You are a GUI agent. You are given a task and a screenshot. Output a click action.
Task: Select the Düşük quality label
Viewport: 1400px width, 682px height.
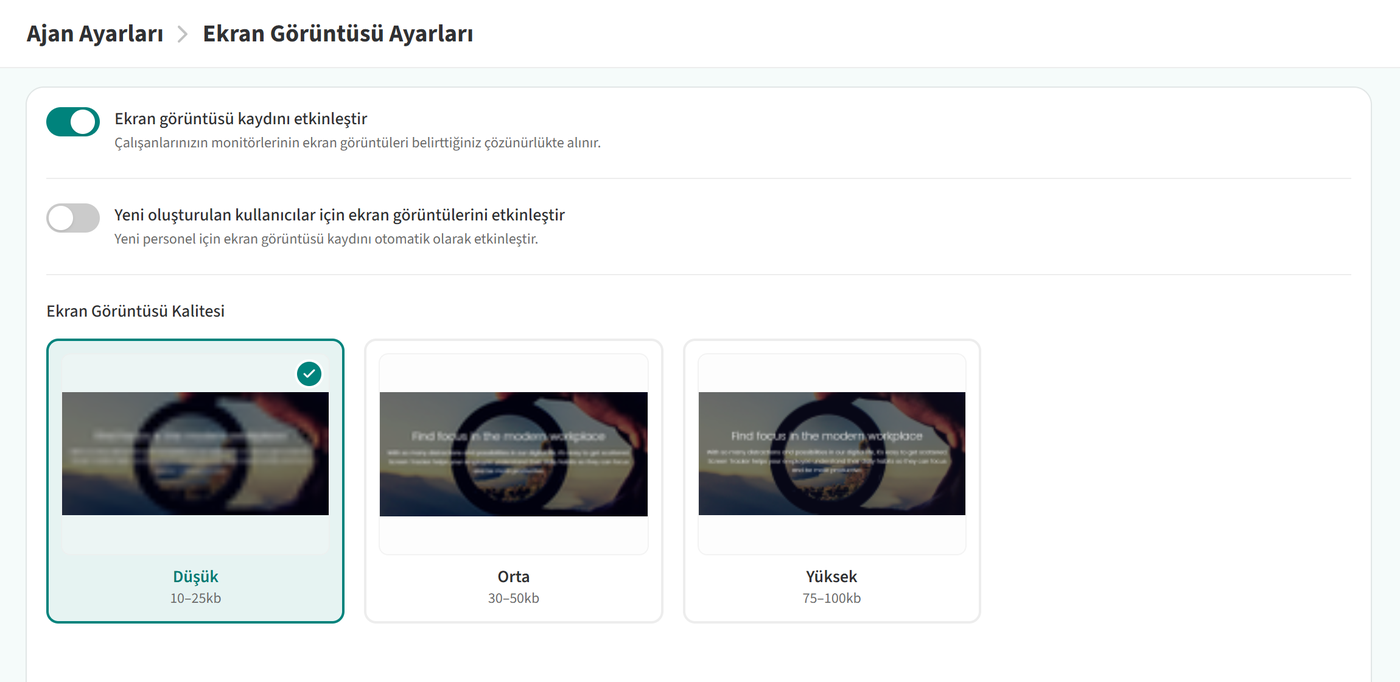(x=195, y=577)
